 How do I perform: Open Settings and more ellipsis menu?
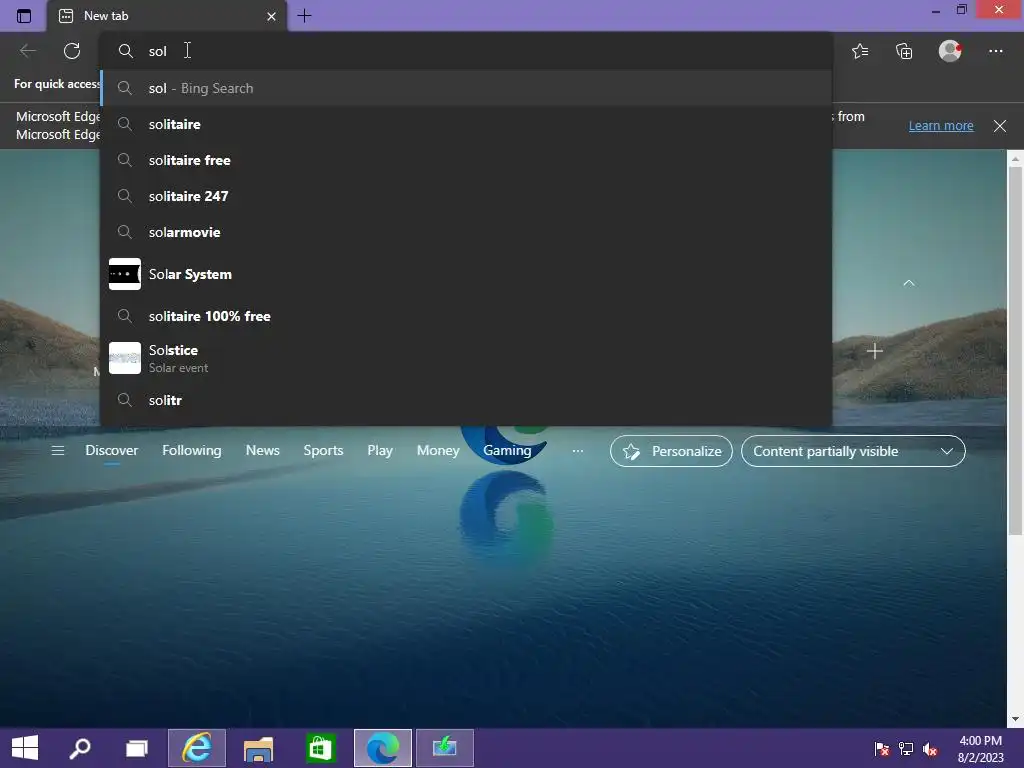(x=996, y=51)
